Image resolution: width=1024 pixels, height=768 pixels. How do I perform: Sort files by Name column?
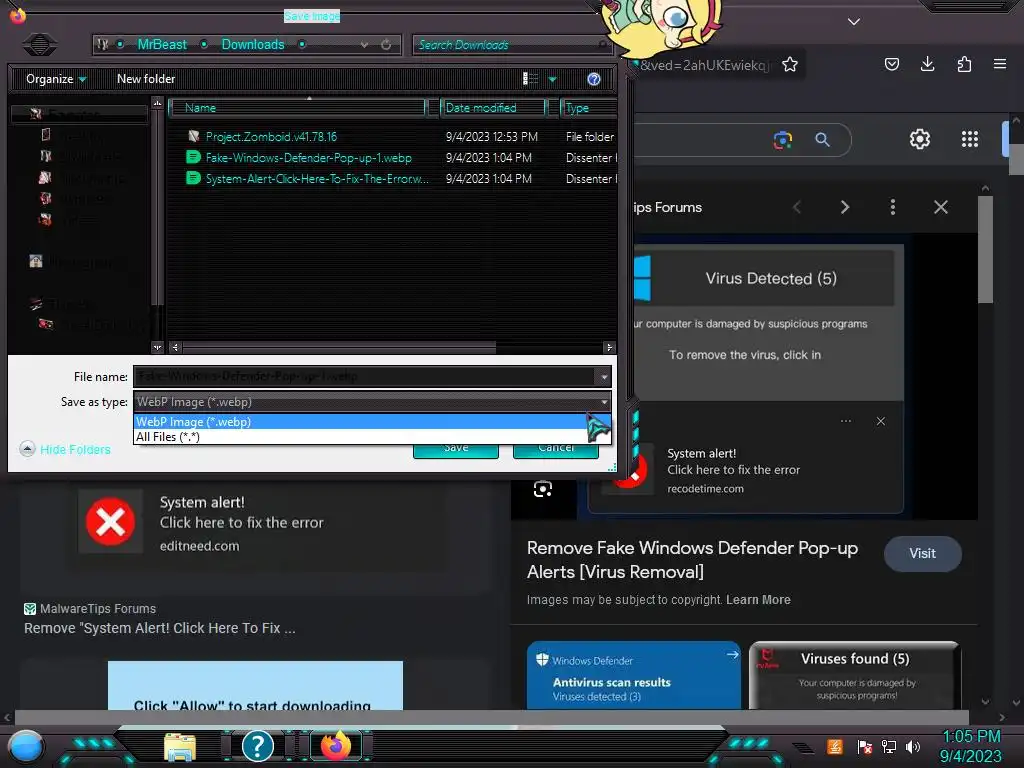[x=298, y=108]
